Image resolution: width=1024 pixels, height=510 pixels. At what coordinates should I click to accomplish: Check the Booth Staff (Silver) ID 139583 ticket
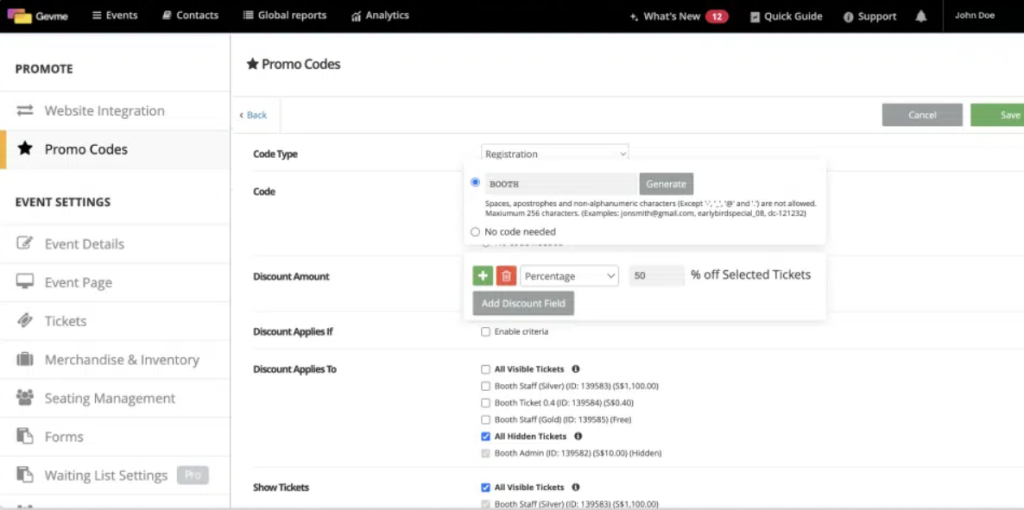tap(485, 386)
